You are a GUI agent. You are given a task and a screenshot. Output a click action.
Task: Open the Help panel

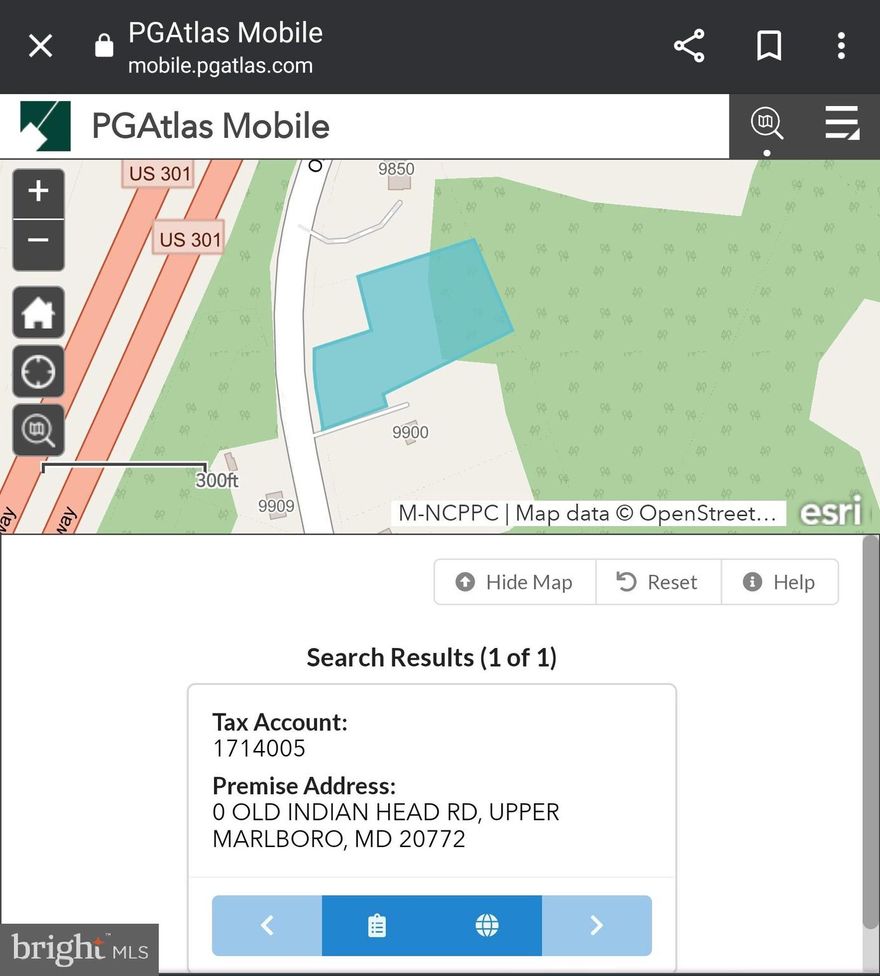coord(780,582)
